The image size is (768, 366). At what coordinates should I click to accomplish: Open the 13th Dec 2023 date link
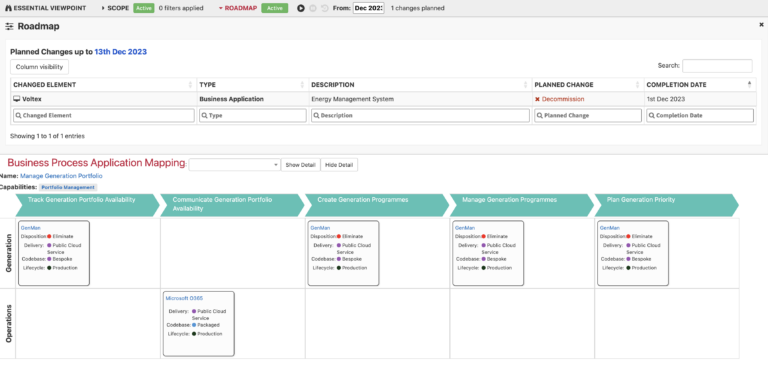(x=120, y=51)
